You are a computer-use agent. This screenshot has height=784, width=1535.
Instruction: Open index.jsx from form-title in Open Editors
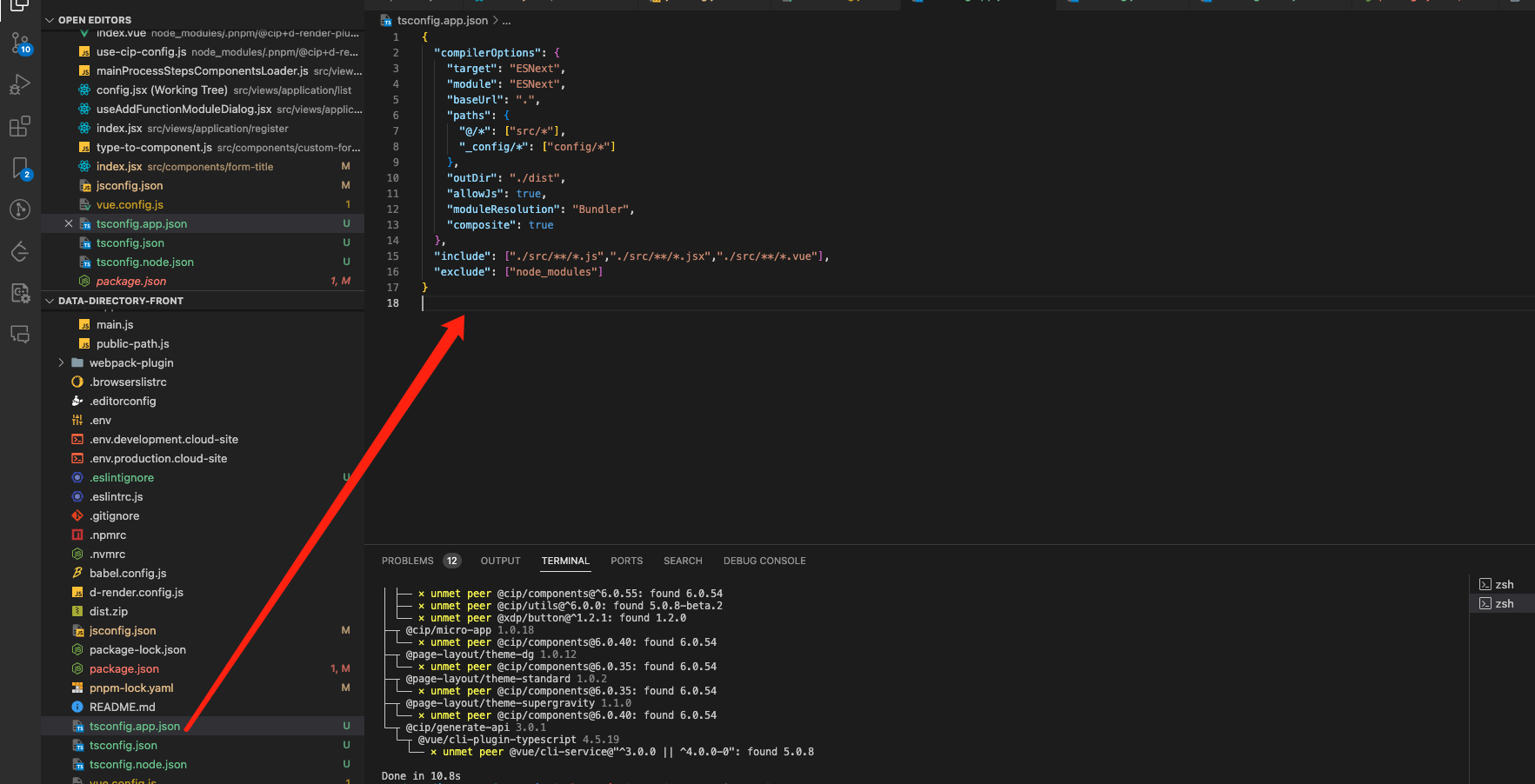click(203, 166)
